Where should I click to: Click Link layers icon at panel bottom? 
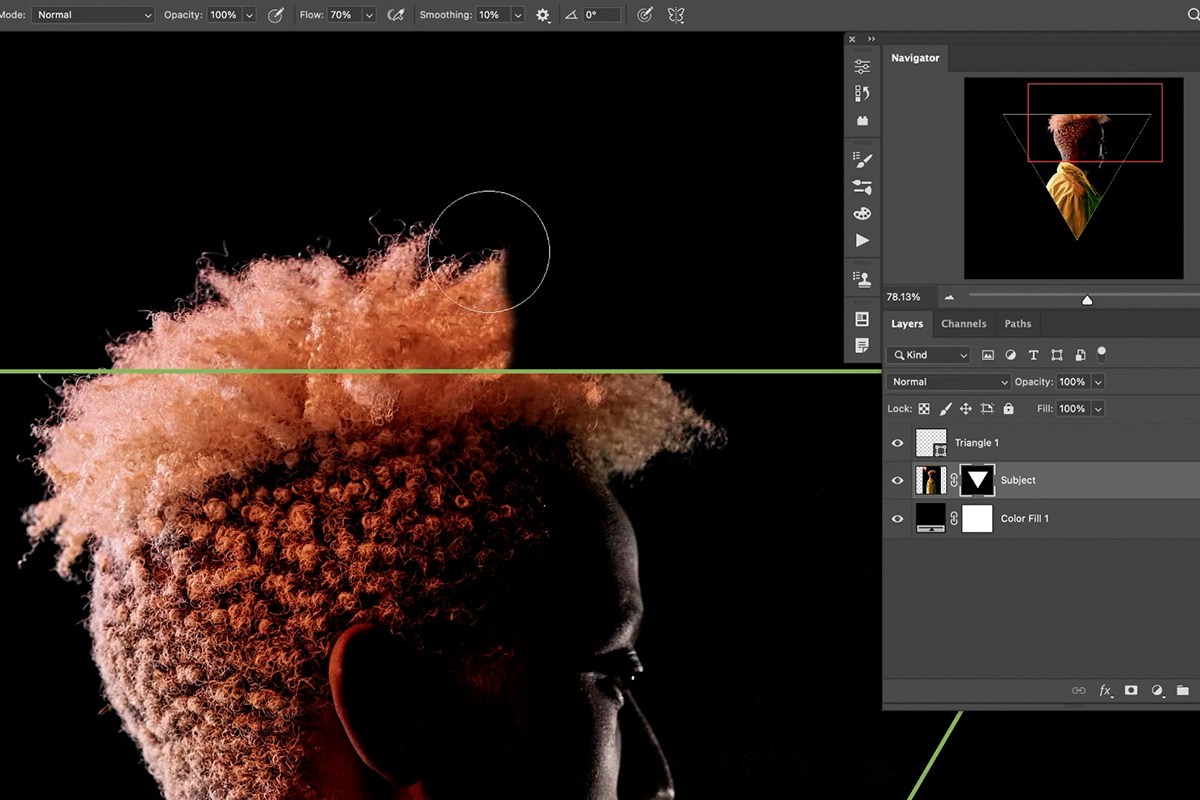click(1078, 690)
